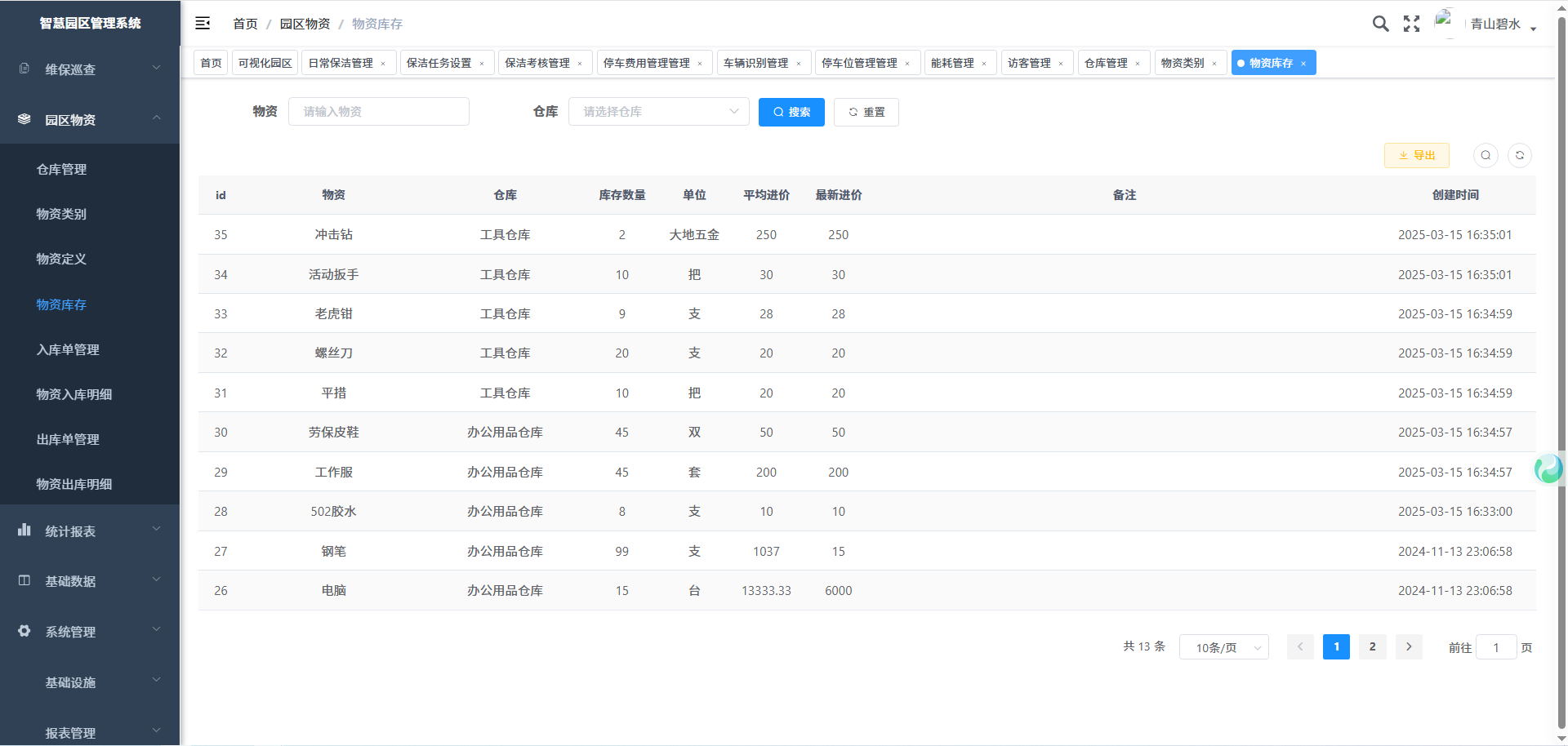This screenshot has height=746, width=1568.
Task: Click the 重置 button
Action: 866,112
